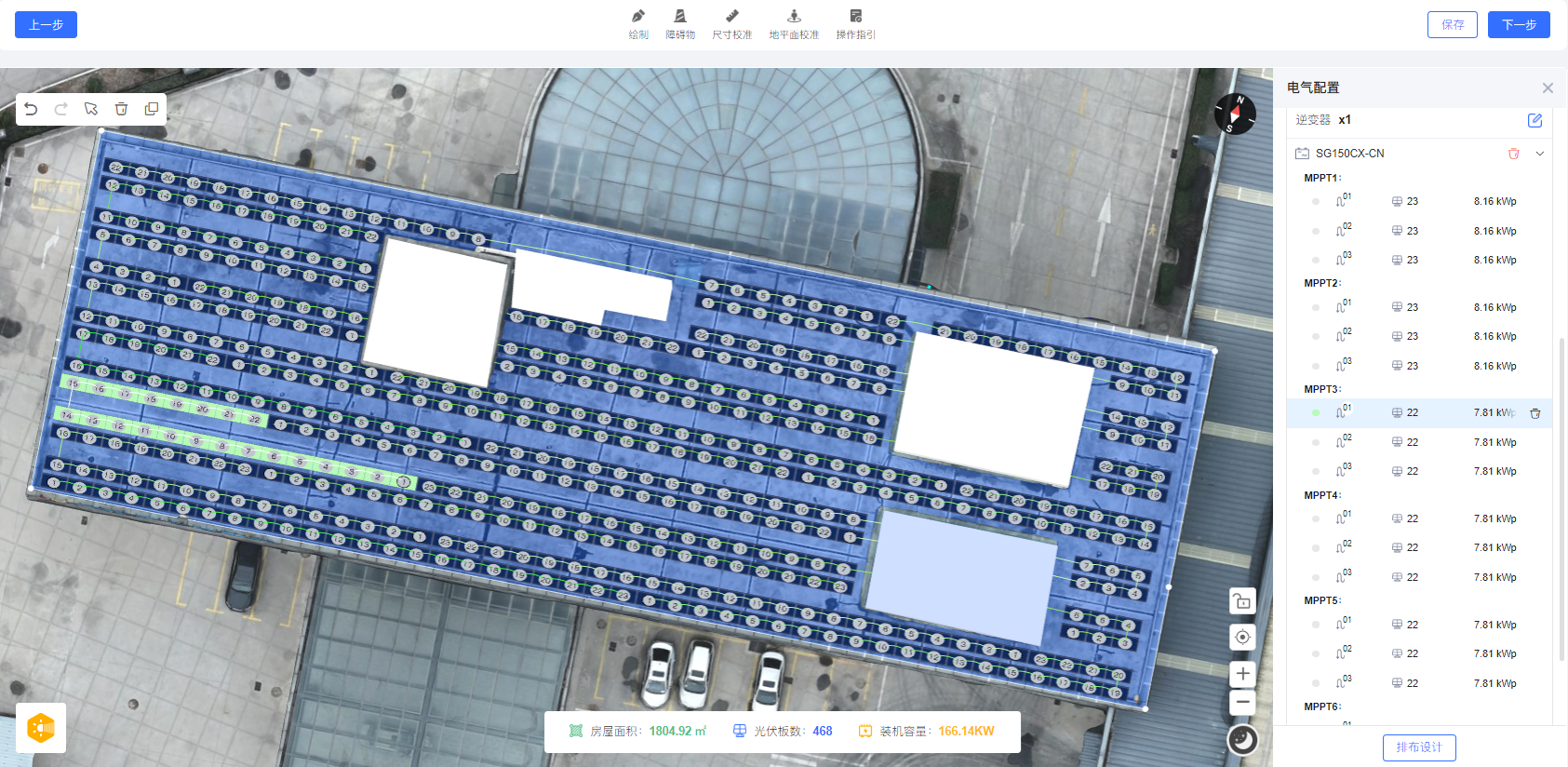Select MPPT1 string 02 status dot
Viewport: 1568px width, 767px height.
(1315, 231)
